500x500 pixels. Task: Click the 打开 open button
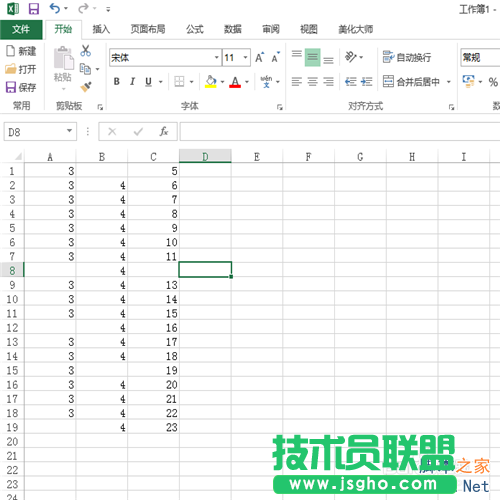tap(21, 69)
